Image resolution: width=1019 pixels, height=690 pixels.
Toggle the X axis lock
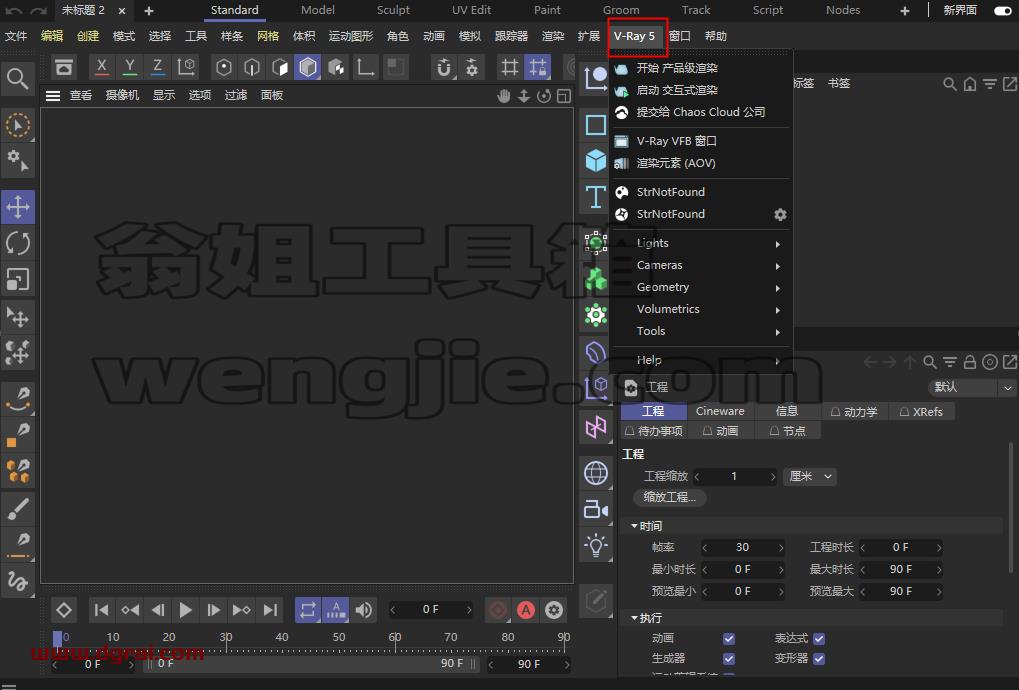(x=101, y=67)
